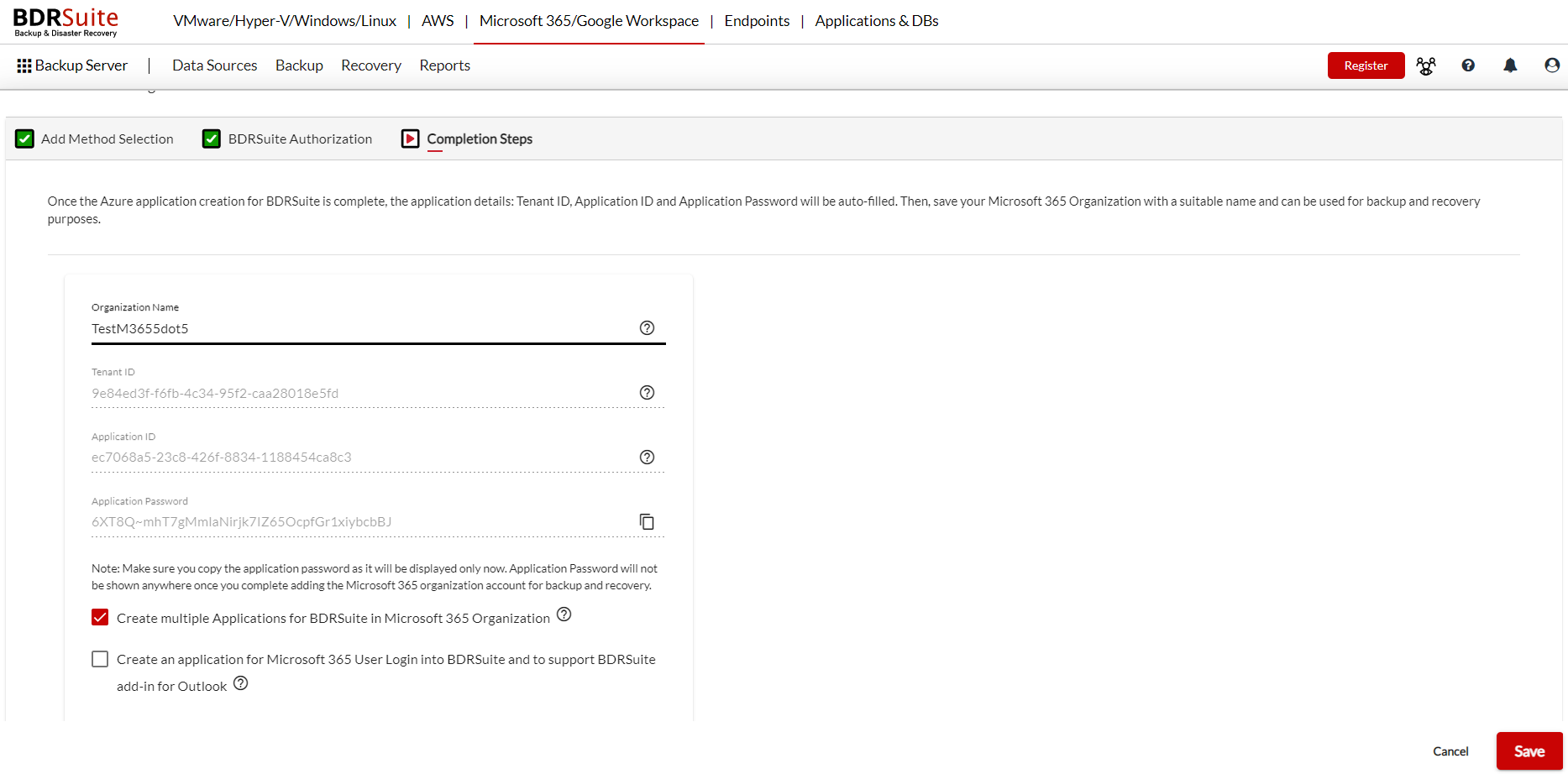Click the BDRSuite logo
Image resolution: width=1568 pixels, height=774 pixels.
tap(66, 22)
